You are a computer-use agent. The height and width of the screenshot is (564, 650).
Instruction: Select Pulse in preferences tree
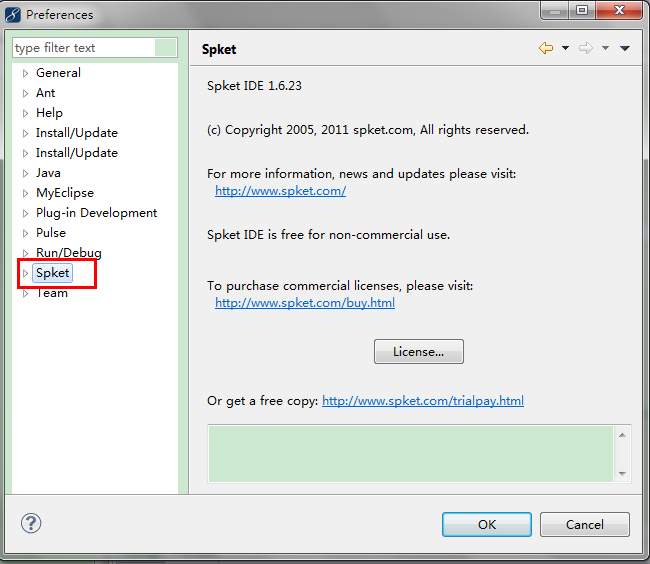51,233
